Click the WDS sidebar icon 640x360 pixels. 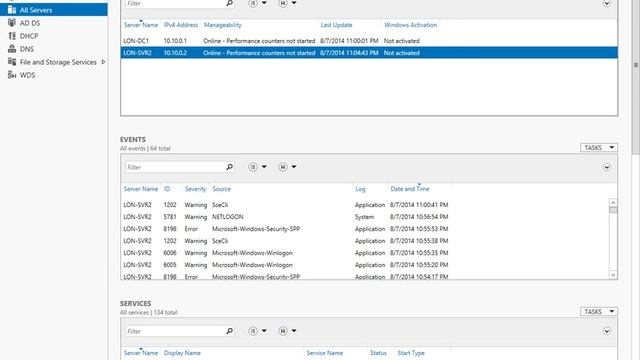click(12, 75)
